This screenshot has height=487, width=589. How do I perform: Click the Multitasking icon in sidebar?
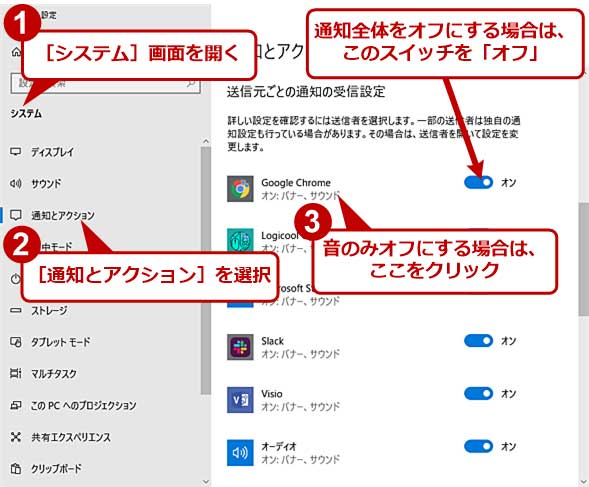coord(15,374)
